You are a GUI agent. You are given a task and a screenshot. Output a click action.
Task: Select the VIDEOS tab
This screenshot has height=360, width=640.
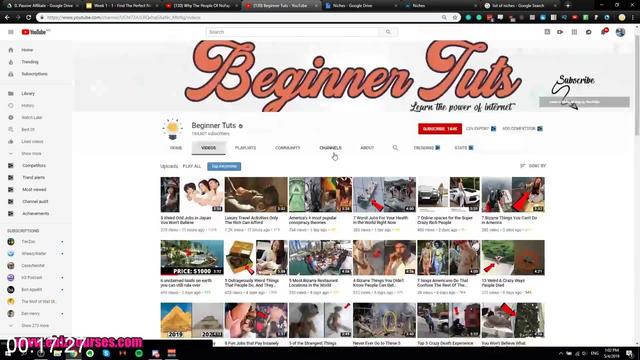point(209,148)
